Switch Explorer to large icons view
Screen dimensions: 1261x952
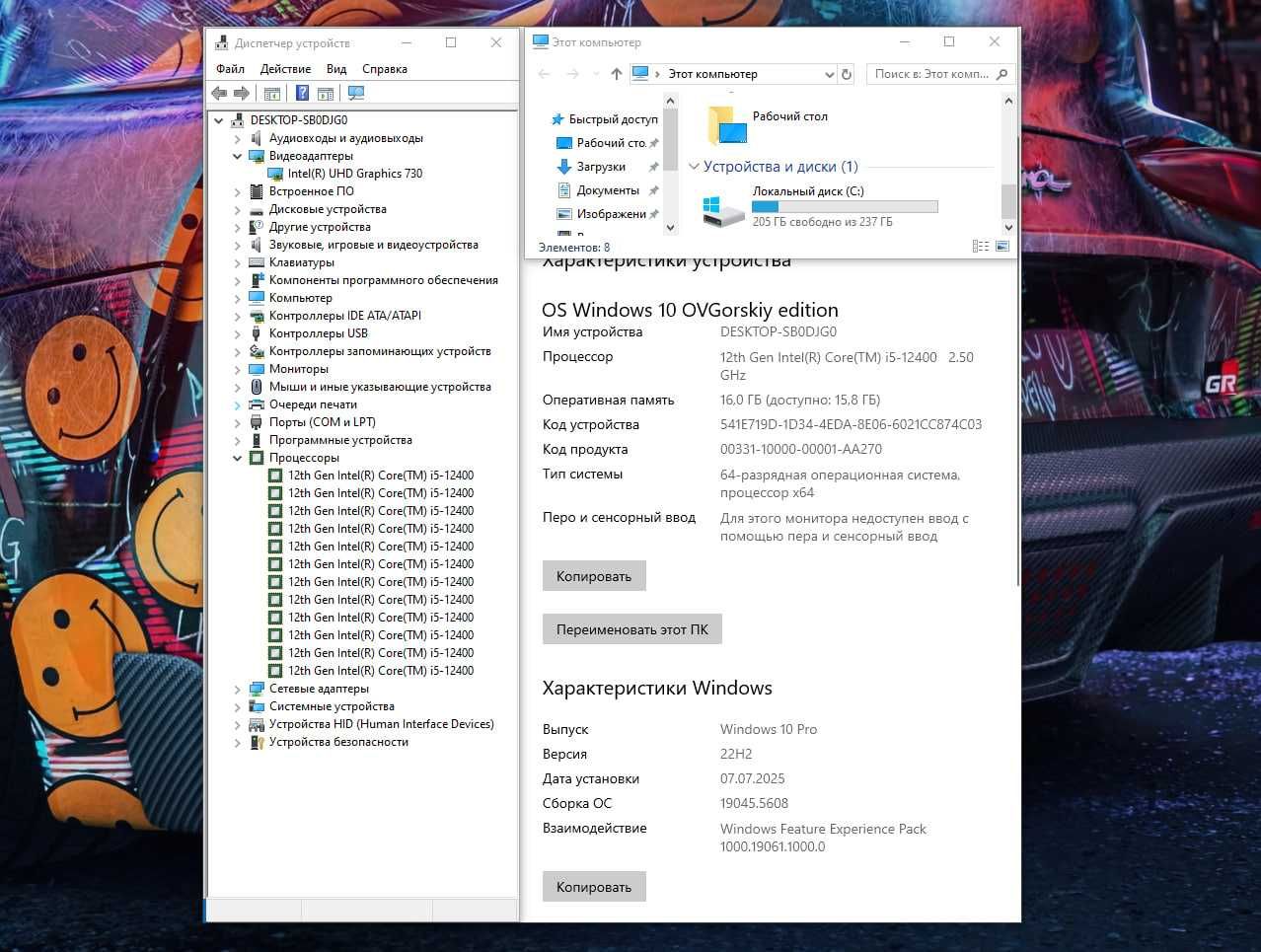pos(1003,247)
